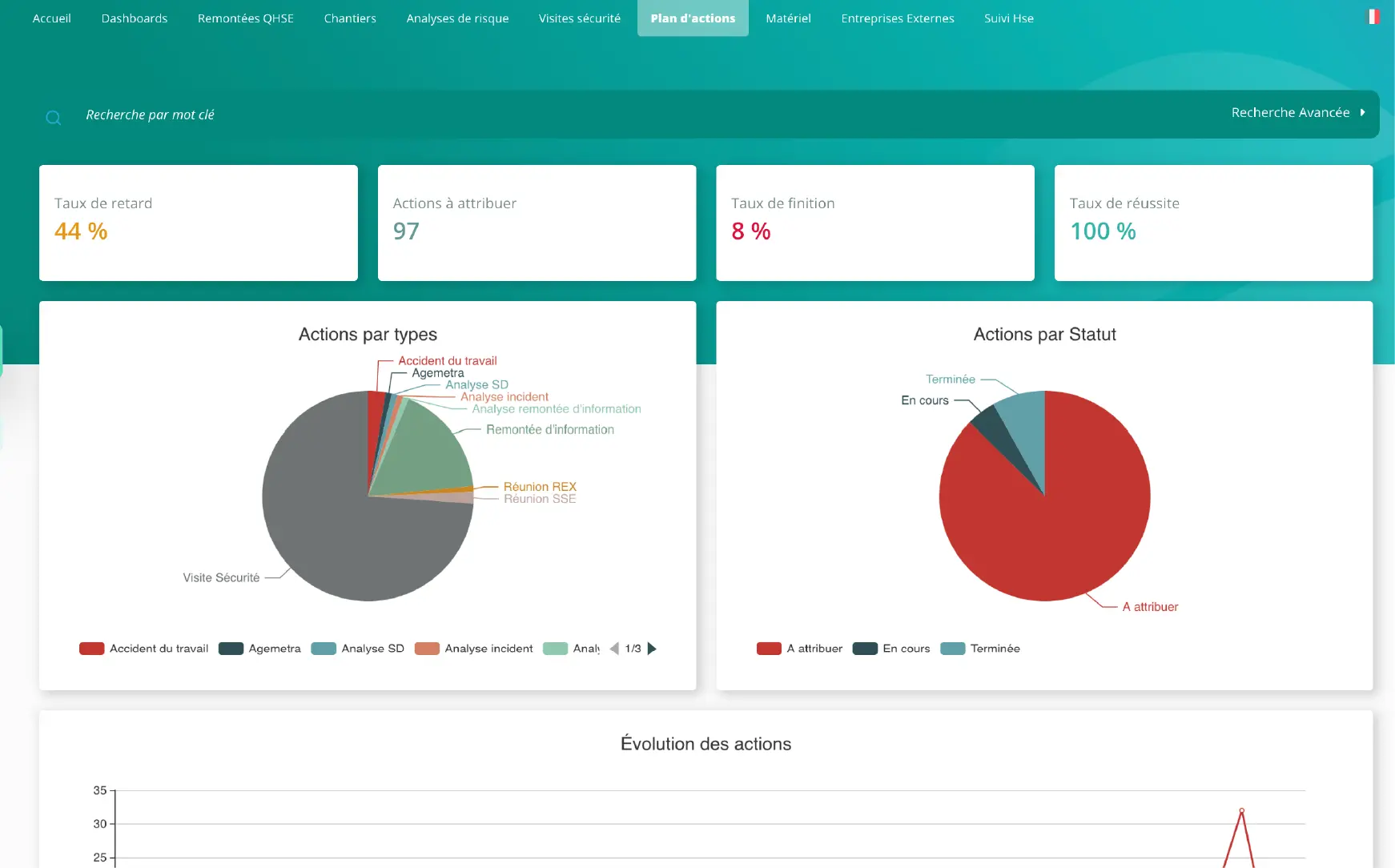Screen dimensions: 1395x868
Task: Open the Dashboards tab
Action: 135,18
